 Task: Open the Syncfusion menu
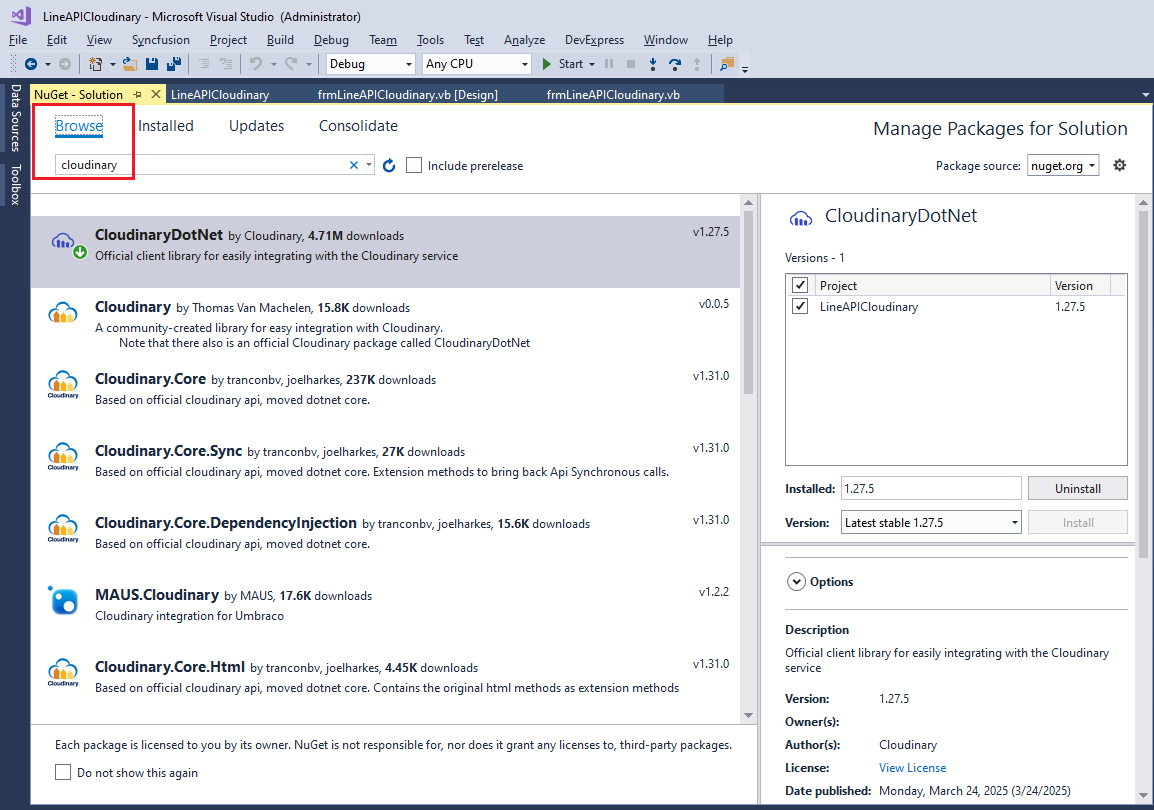click(160, 40)
